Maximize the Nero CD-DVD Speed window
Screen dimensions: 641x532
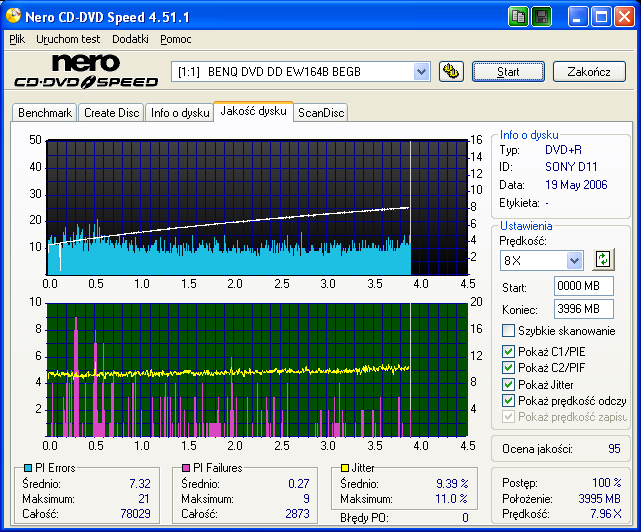click(x=601, y=17)
